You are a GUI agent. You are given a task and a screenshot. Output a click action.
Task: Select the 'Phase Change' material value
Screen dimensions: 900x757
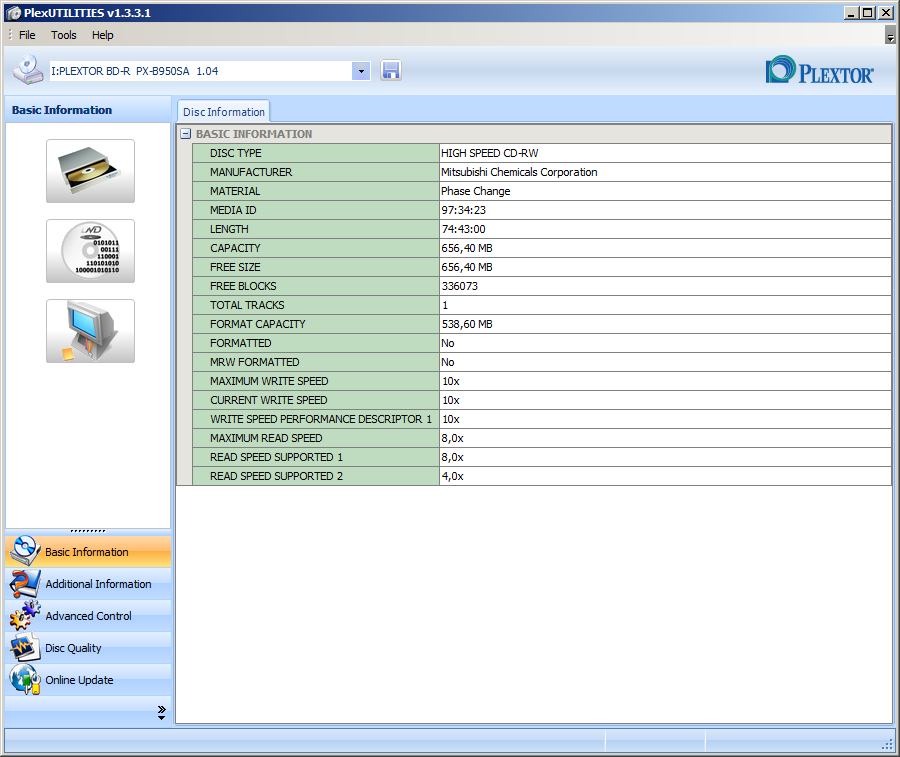[475, 191]
